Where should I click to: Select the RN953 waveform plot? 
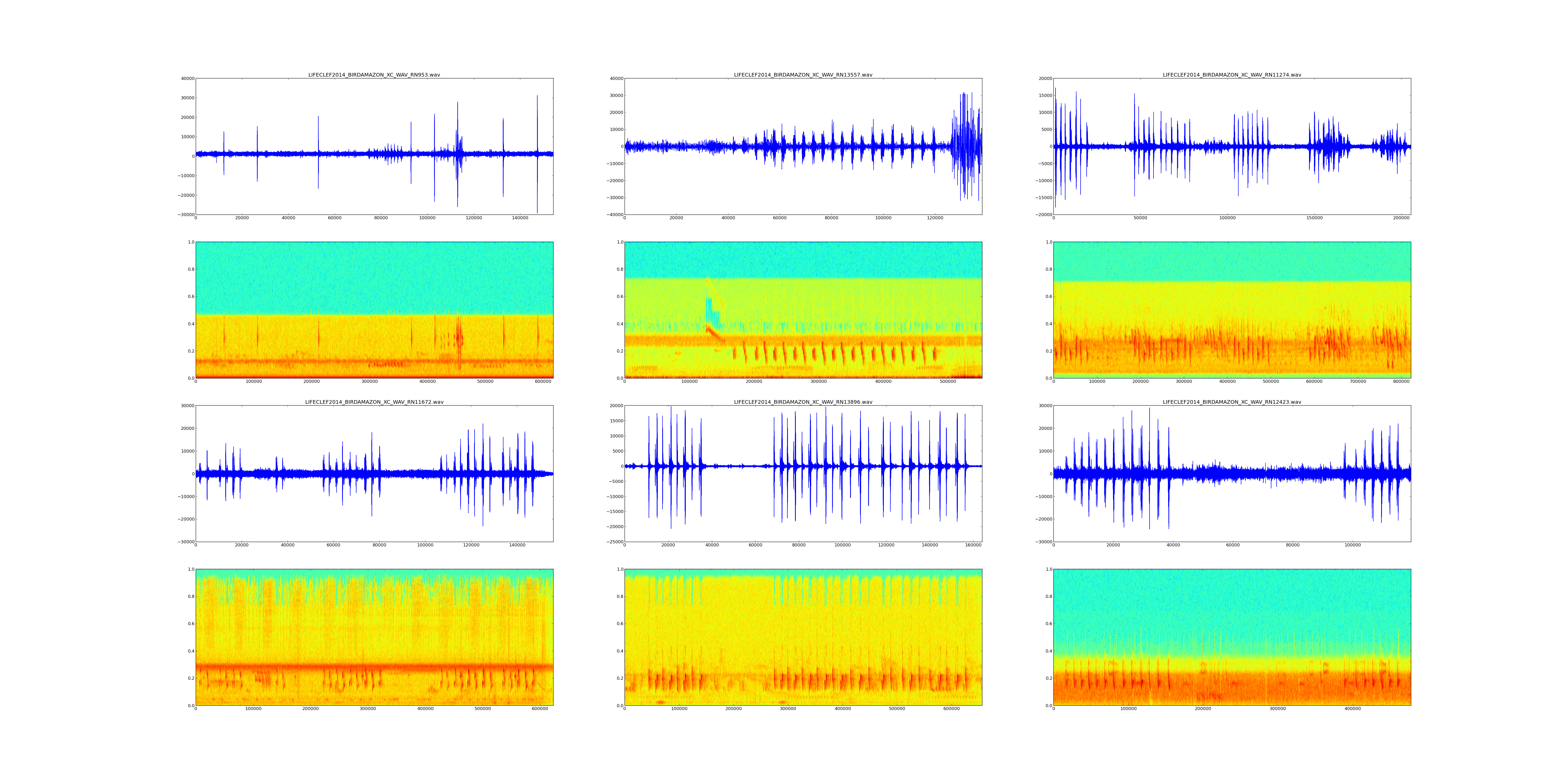click(x=374, y=146)
